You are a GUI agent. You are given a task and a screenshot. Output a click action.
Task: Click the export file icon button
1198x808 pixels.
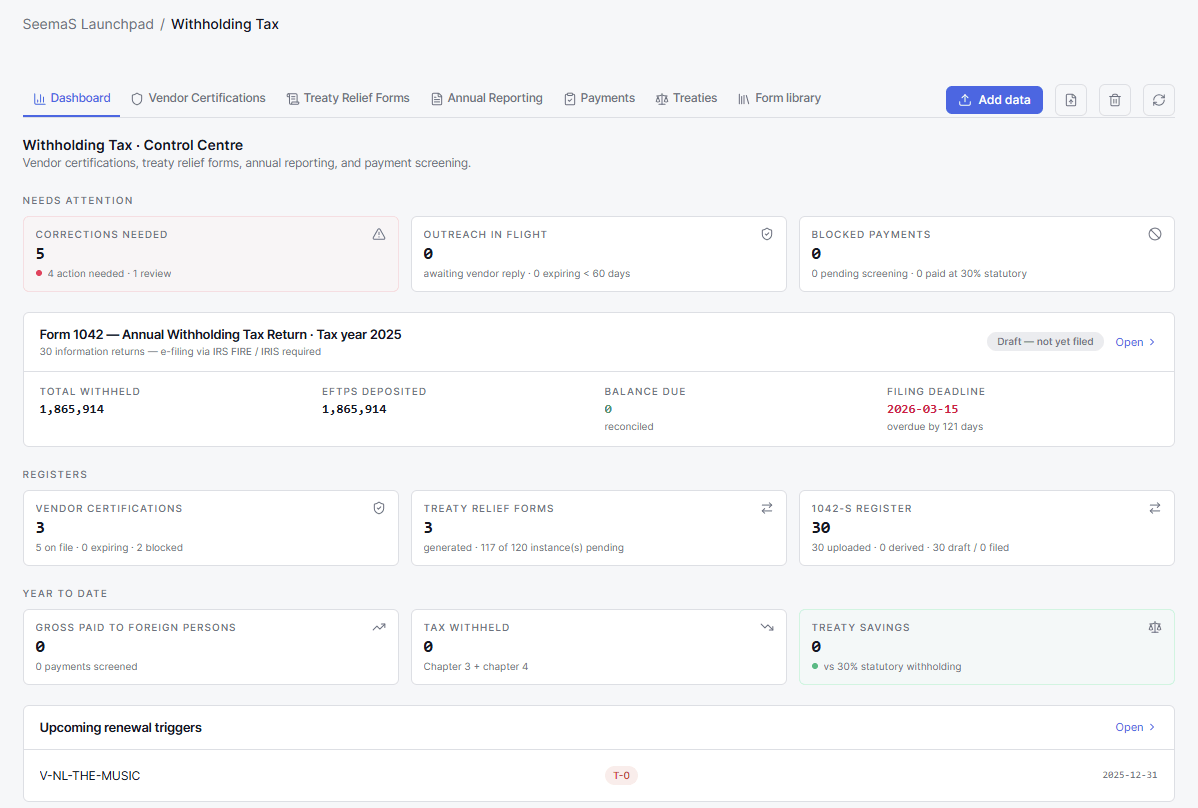[x=1070, y=100]
